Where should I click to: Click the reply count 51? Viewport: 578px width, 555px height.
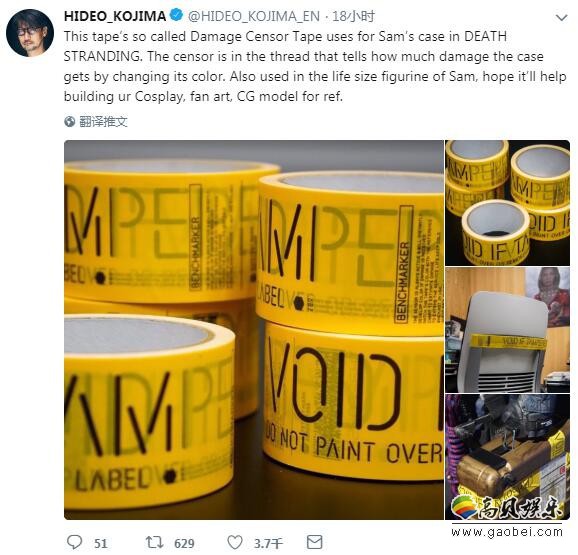100,543
